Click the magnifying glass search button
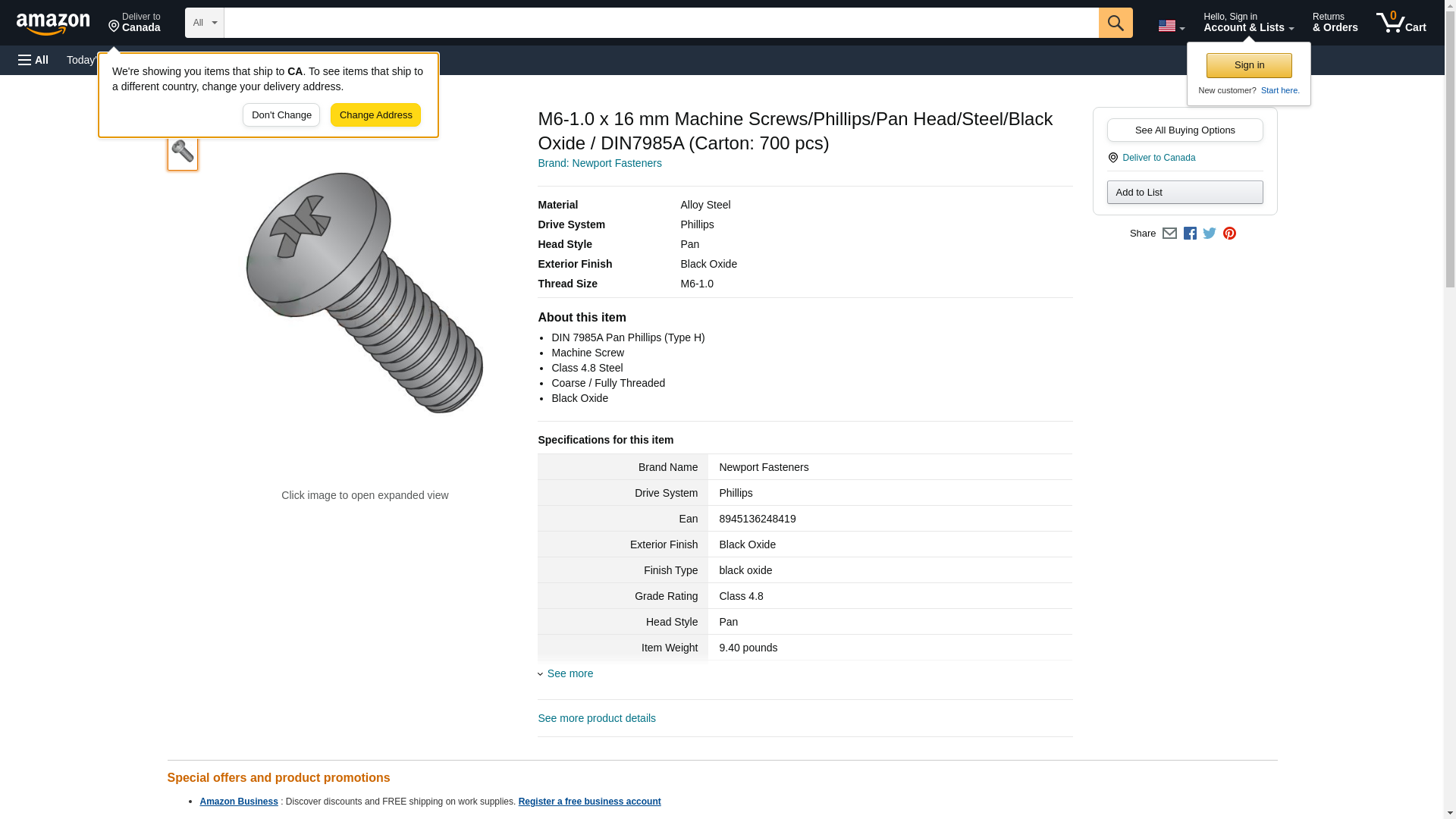 (1115, 23)
